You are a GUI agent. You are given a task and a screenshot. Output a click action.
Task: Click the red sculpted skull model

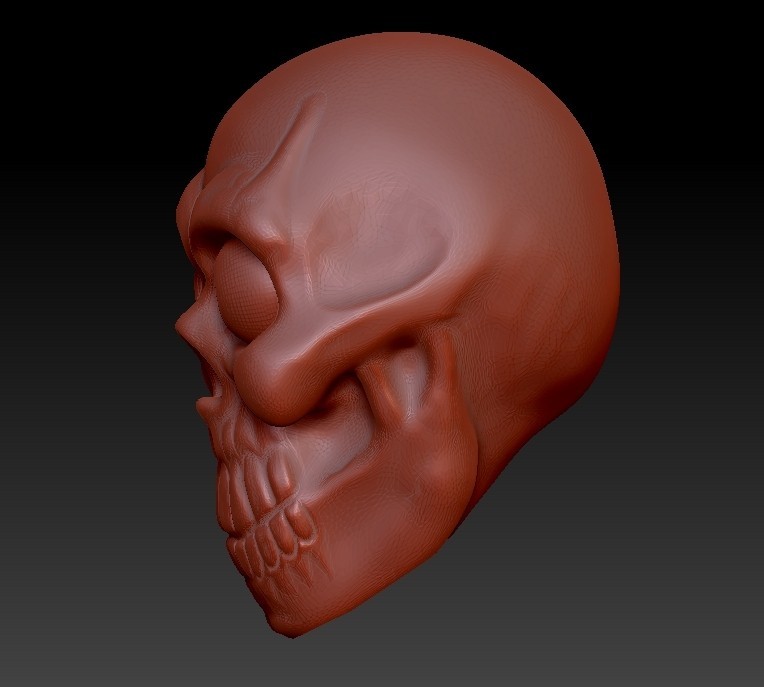[x=397, y=335]
